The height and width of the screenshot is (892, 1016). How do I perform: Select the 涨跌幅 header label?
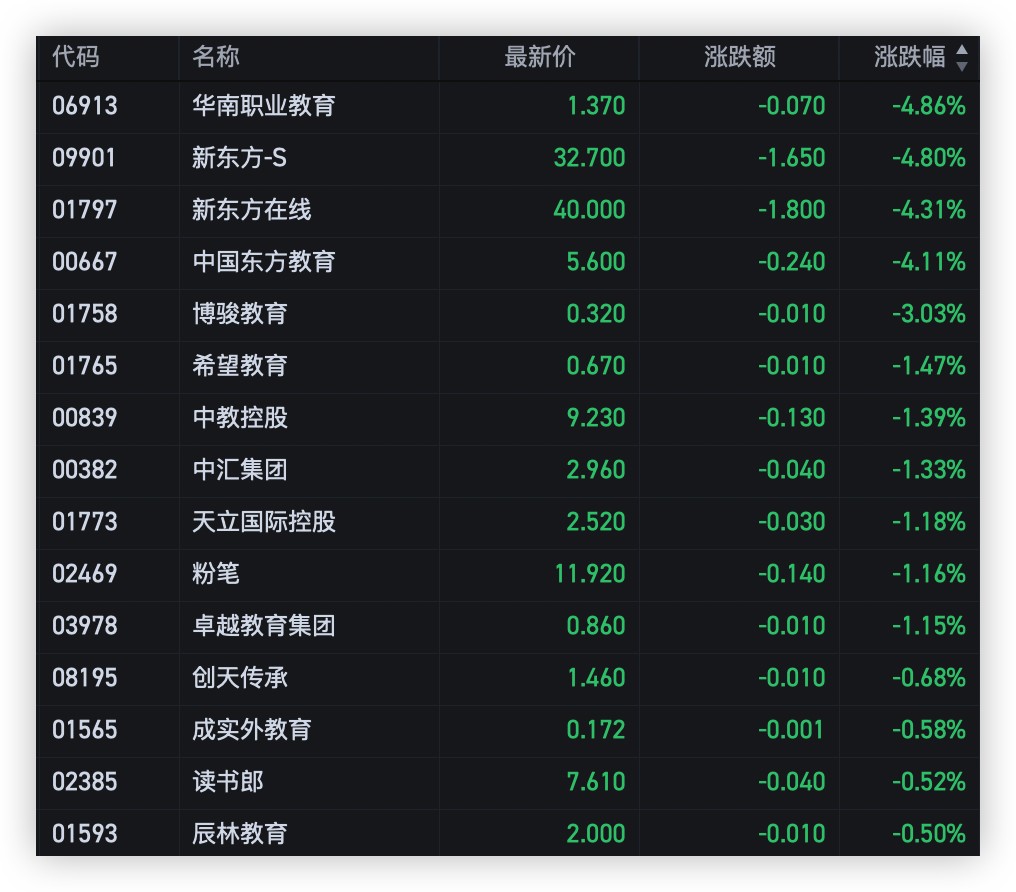908,57
